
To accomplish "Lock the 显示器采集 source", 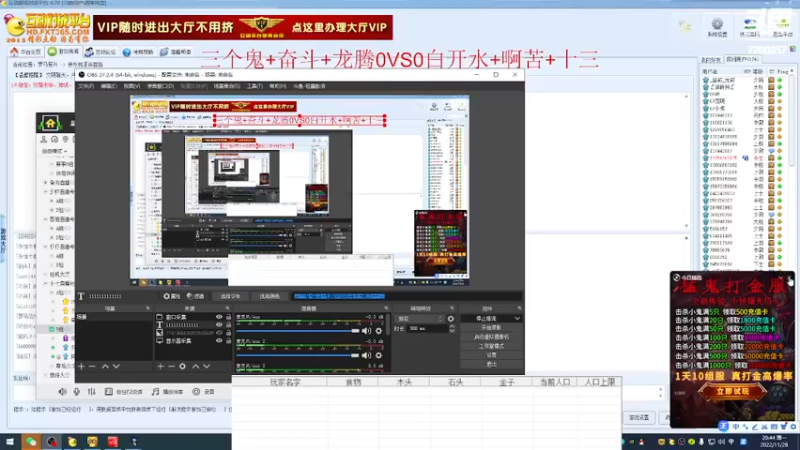I will tap(229, 340).
